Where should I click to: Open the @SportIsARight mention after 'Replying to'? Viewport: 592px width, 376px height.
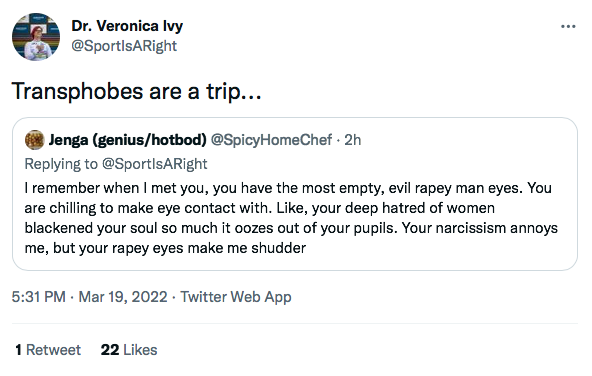coord(155,164)
